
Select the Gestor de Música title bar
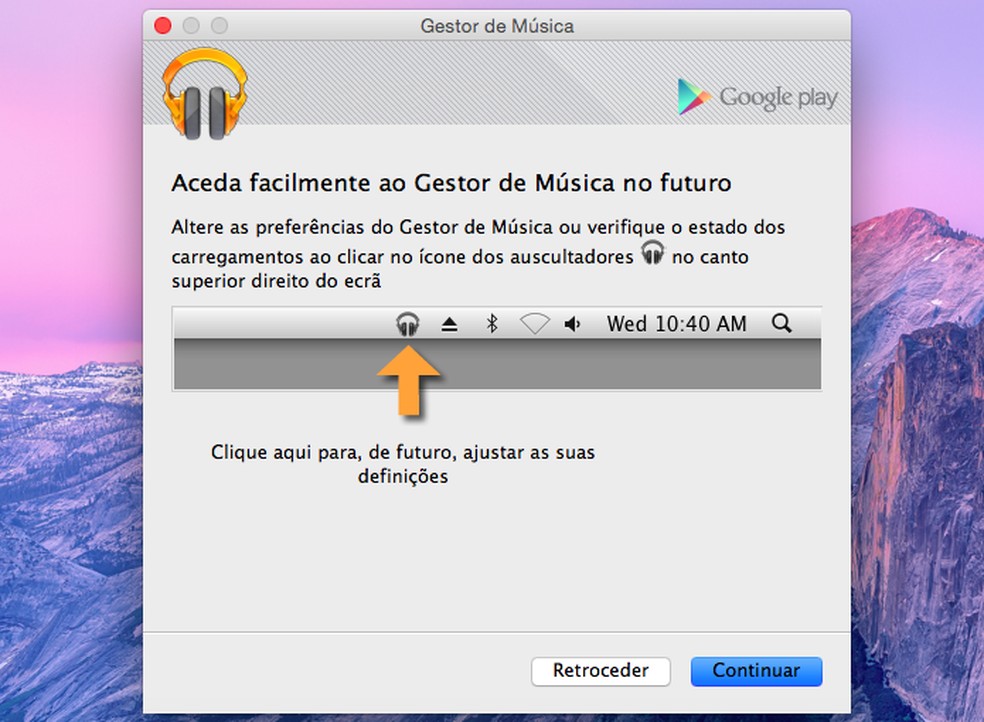click(x=495, y=25)
